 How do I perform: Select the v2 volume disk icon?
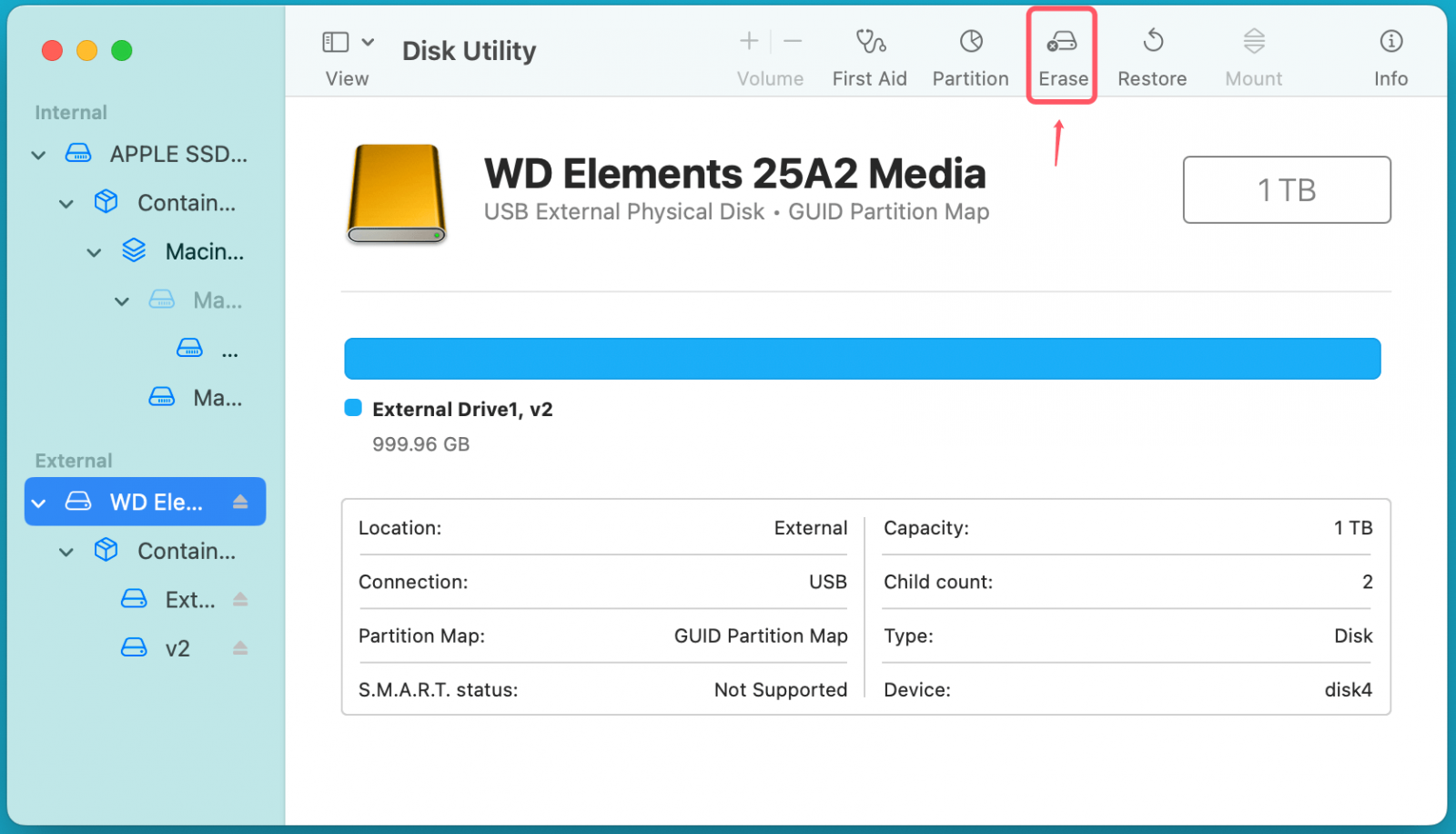(x=134, y=647)
